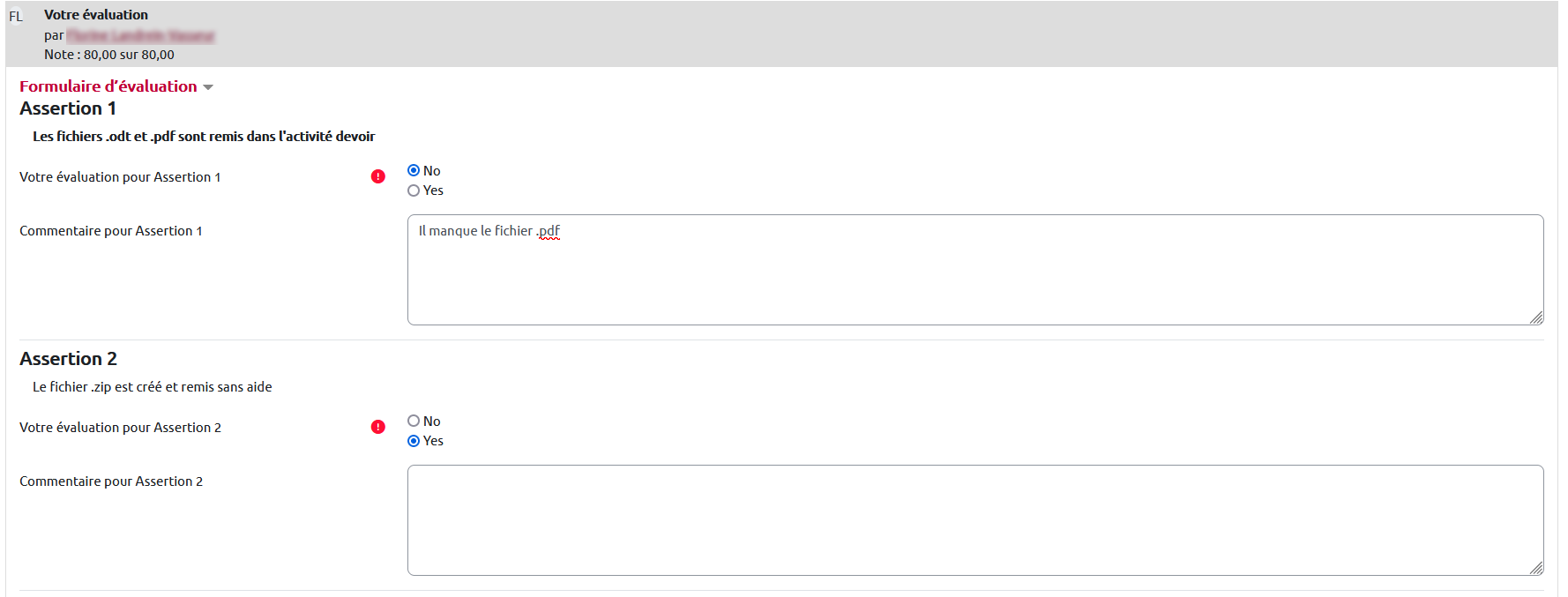Click the FL user avatar icon
Viewport: 1568px width, 597px height.
16,17
